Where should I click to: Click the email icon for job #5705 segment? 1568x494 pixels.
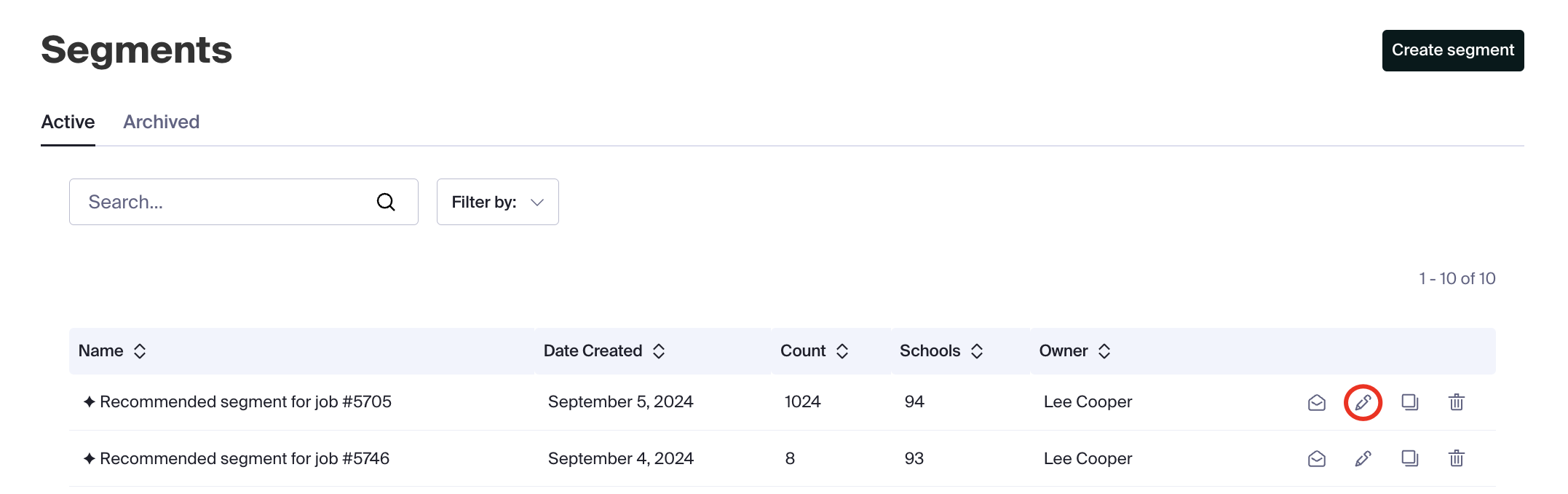point(1316,402)
